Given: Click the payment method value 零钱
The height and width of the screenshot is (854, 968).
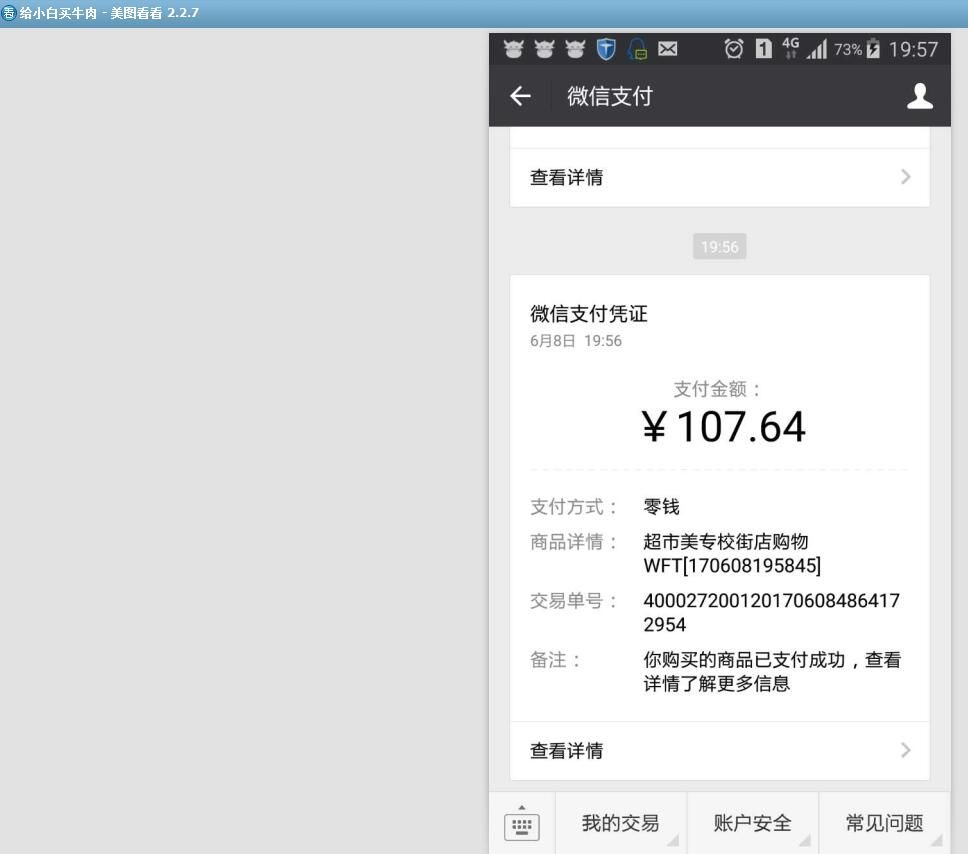Looking at the screenshot, I should point(661,507).
